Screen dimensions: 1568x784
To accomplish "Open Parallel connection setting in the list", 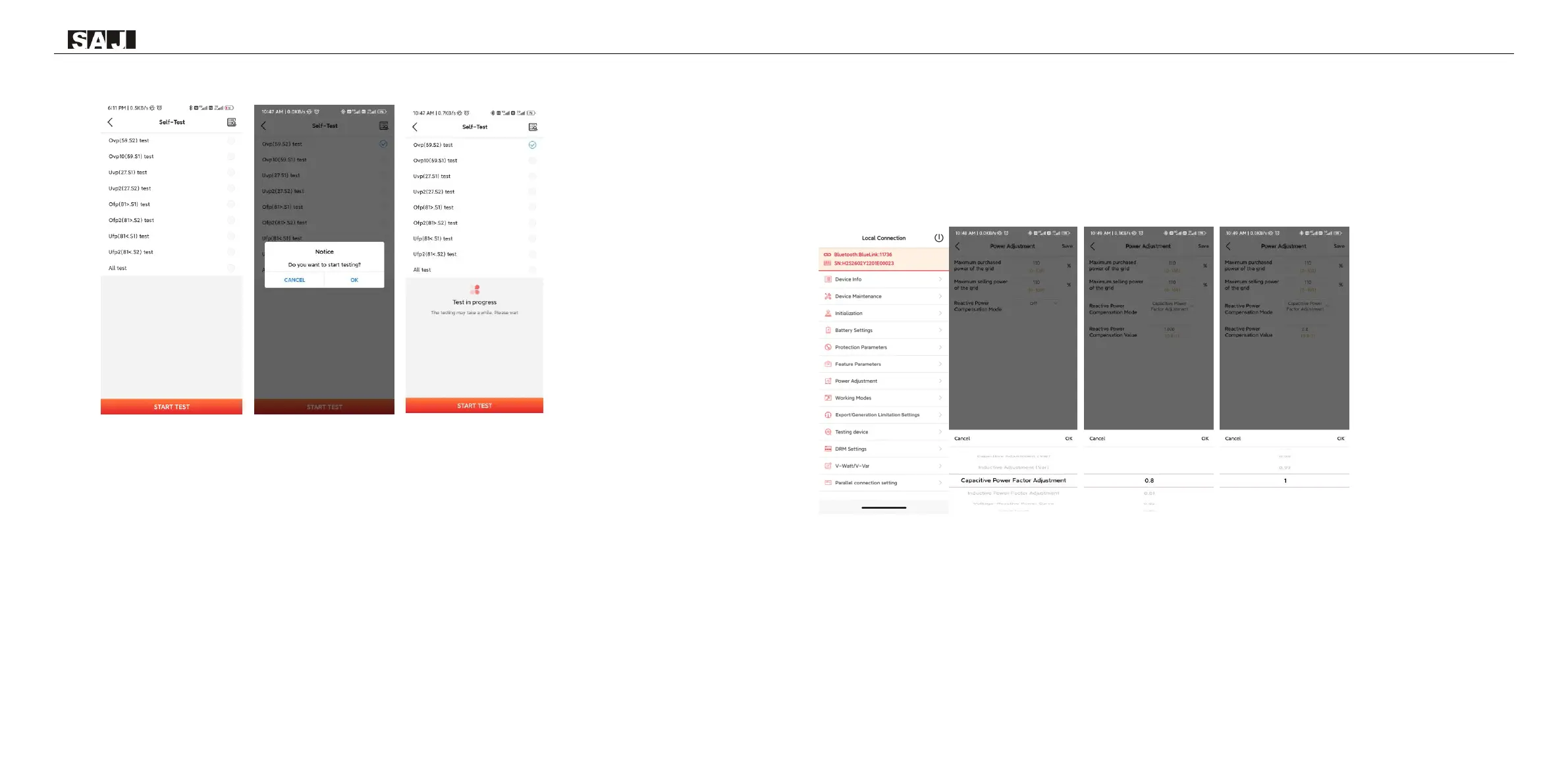I will [x=884, y=483].
